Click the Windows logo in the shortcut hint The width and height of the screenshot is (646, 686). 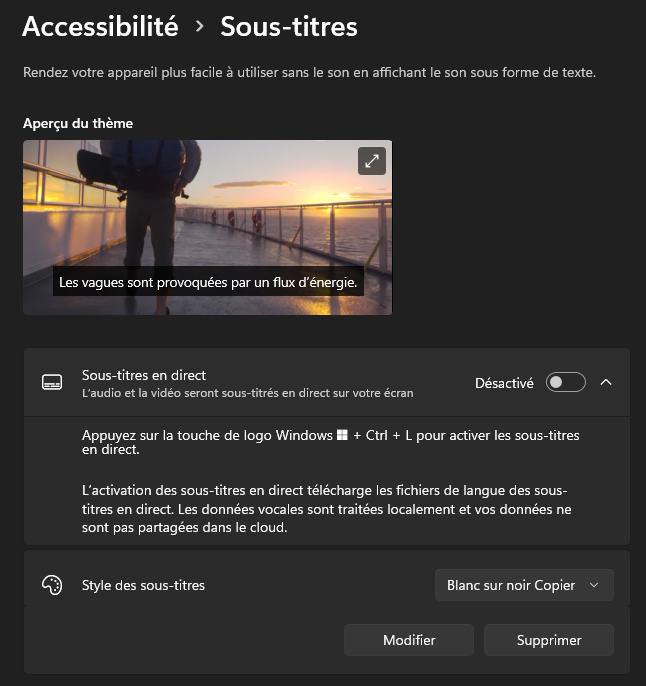343,436
